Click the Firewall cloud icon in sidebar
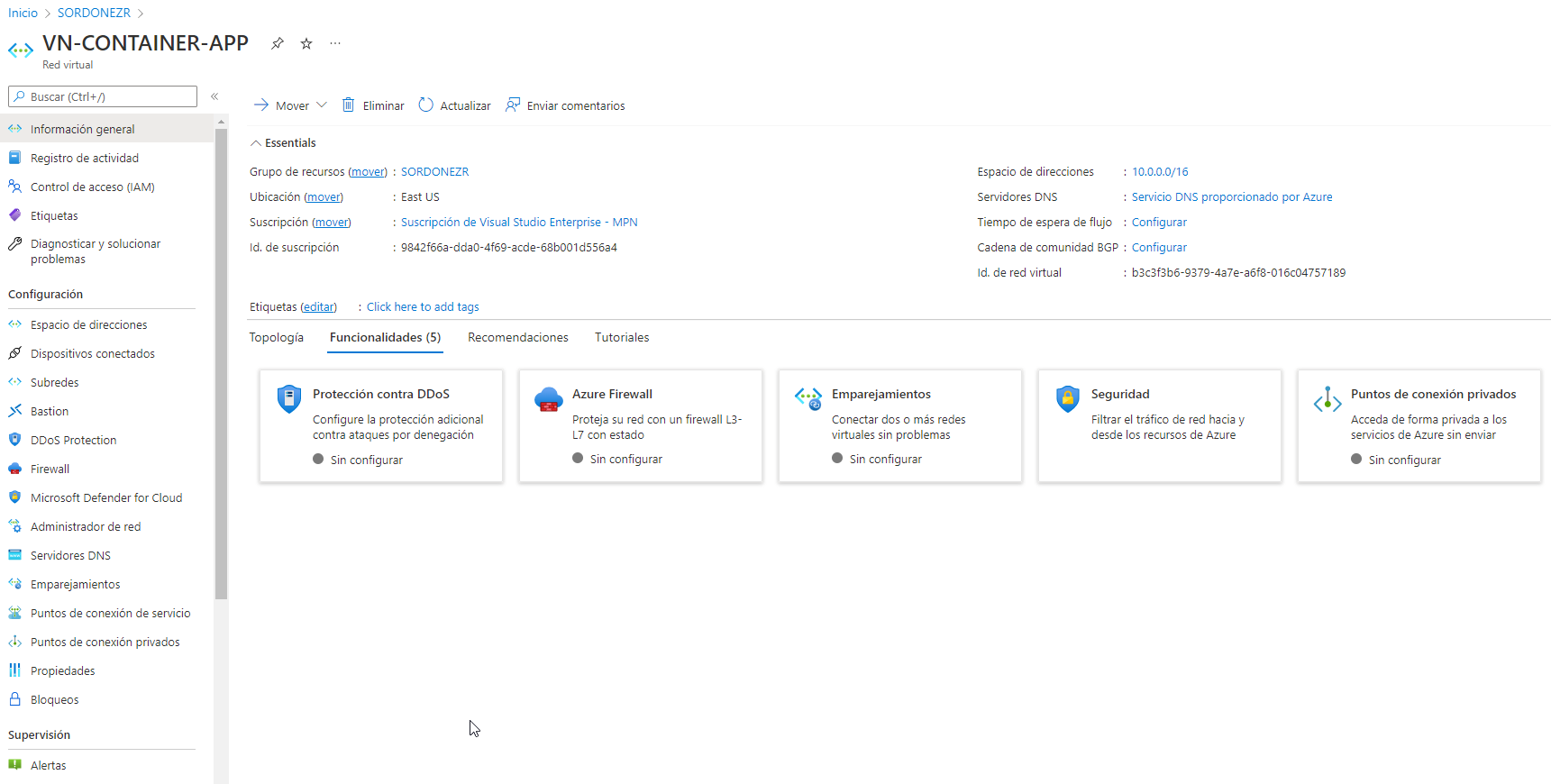Image resolution: width=1551 pixels, height=784 pixels. click(x=14, y=469)
